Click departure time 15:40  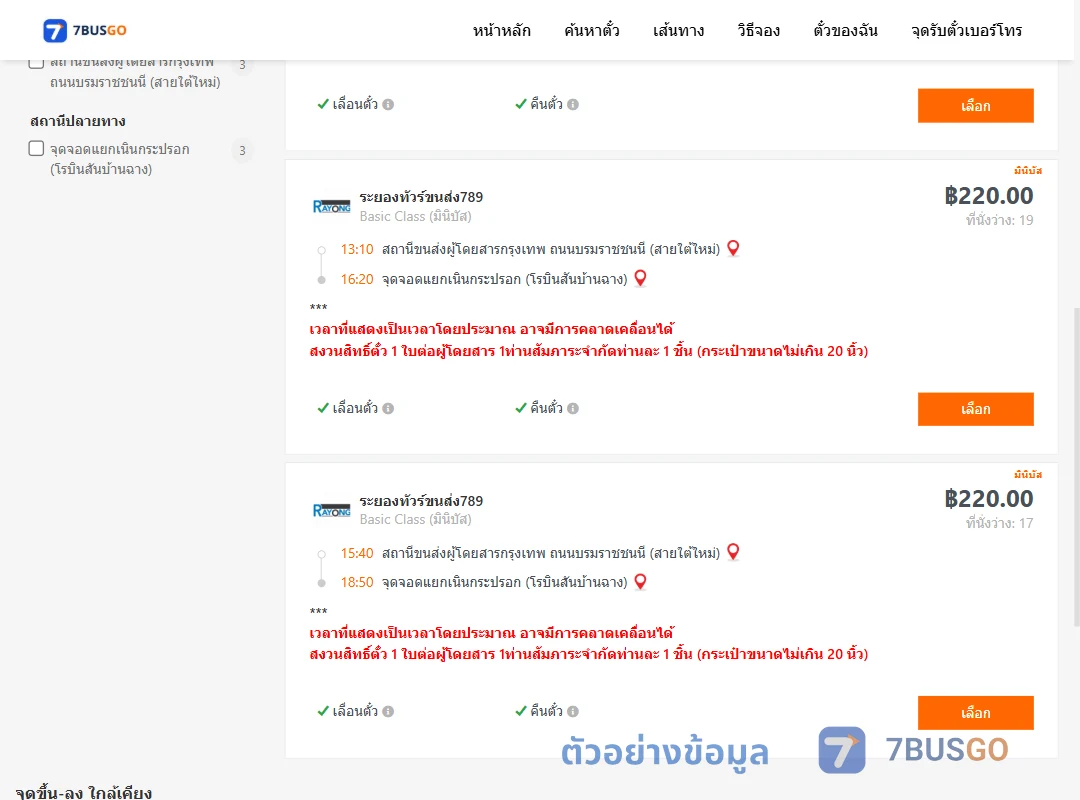(x=357, y=553)
